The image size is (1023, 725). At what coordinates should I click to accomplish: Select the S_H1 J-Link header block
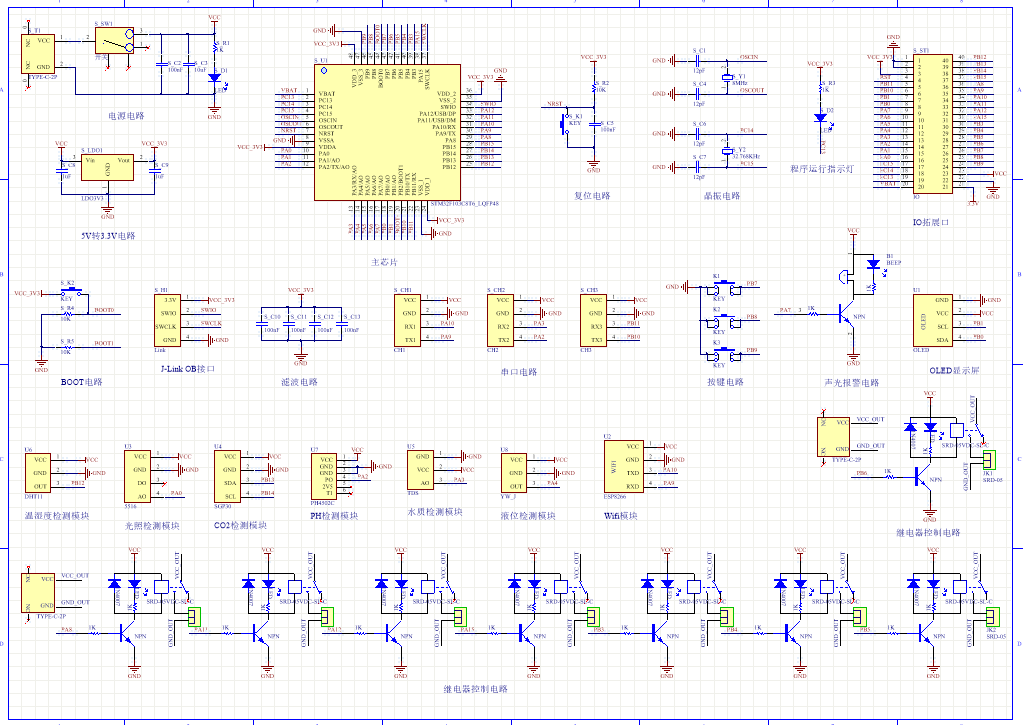[x=169, y=319]
